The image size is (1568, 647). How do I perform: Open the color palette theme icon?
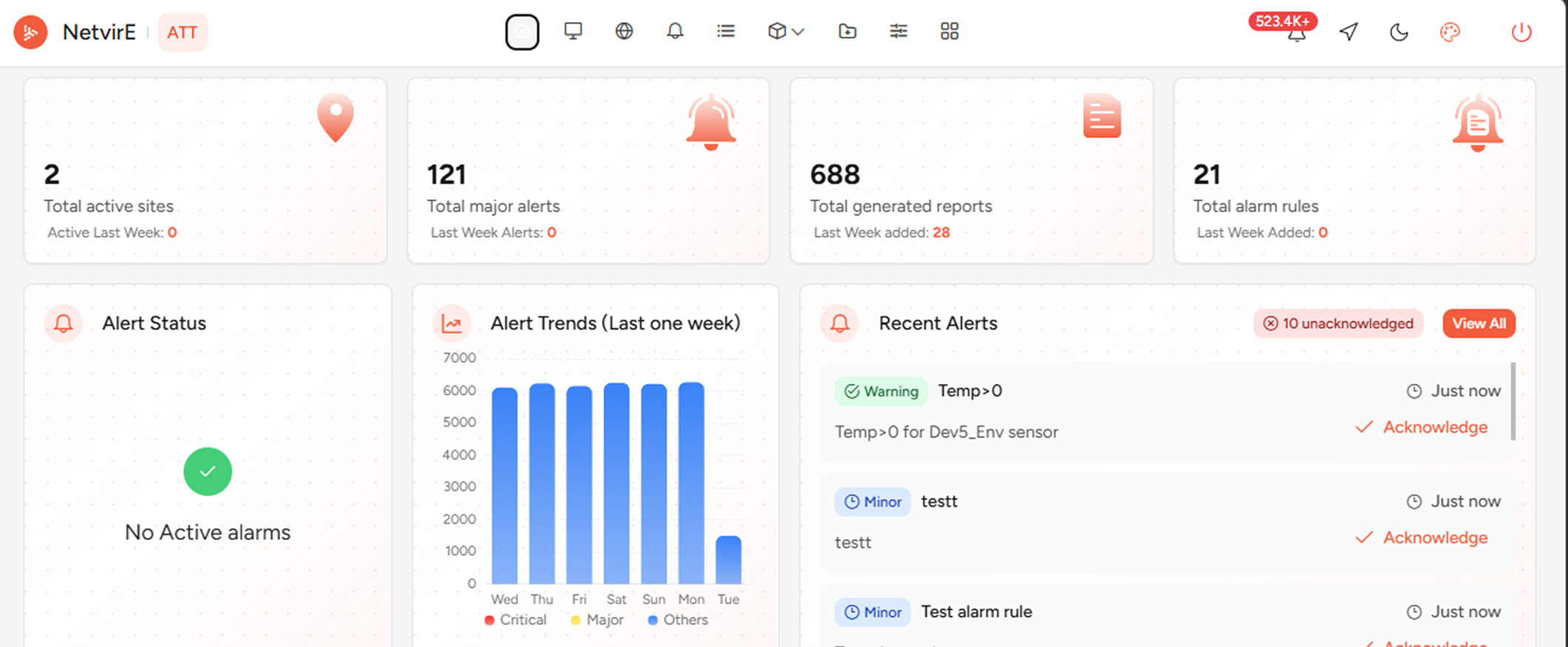coord(1450,32)
